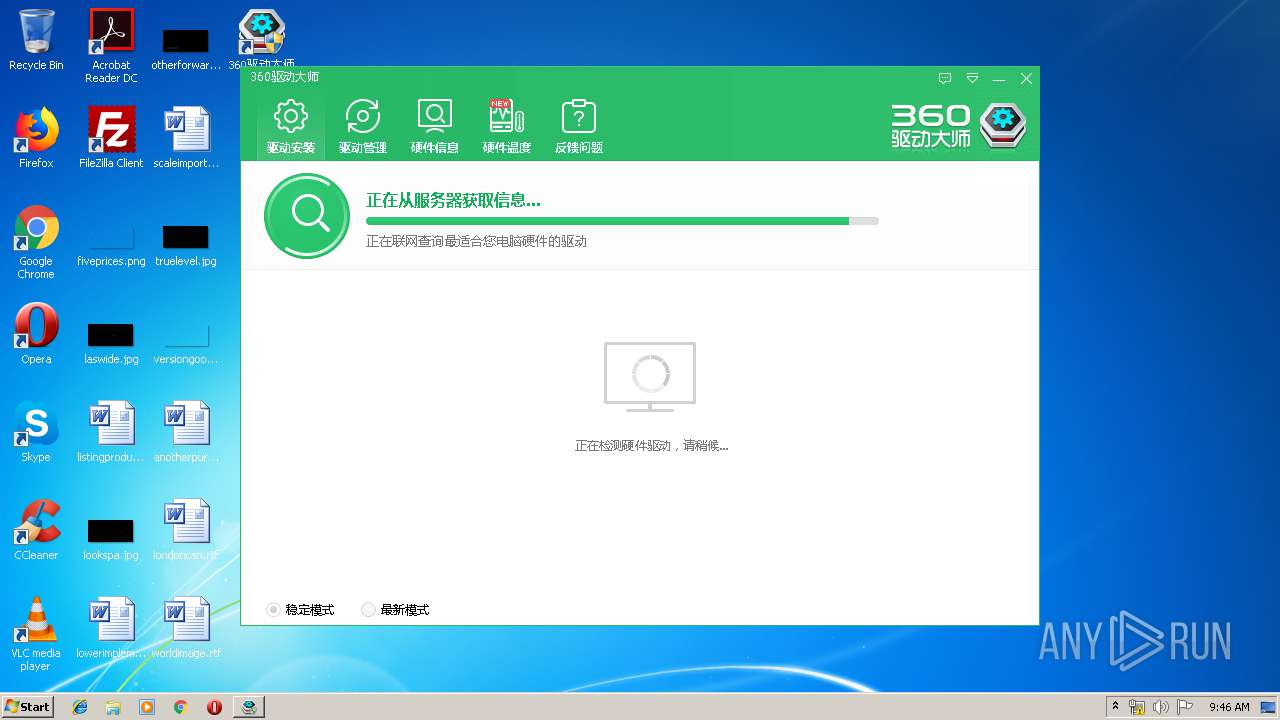Select Firefox desktop shortcut
1280x720 pixels.
click(x=36, y=138)
